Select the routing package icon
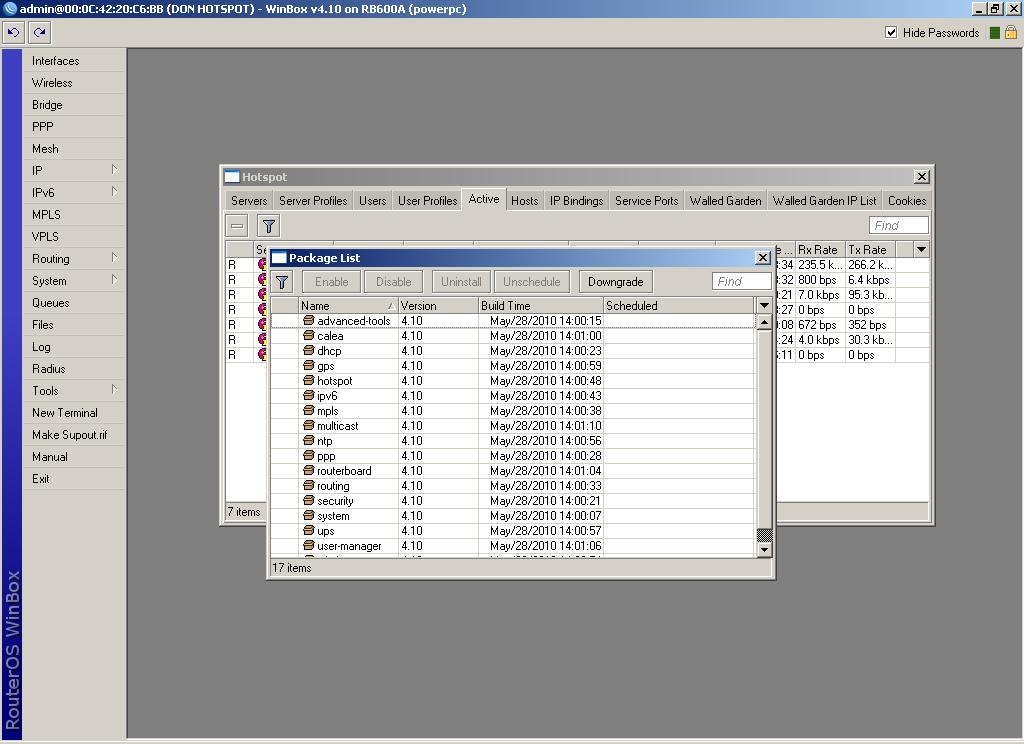This screenshot has width=1024, height=744. coord(309,485)
